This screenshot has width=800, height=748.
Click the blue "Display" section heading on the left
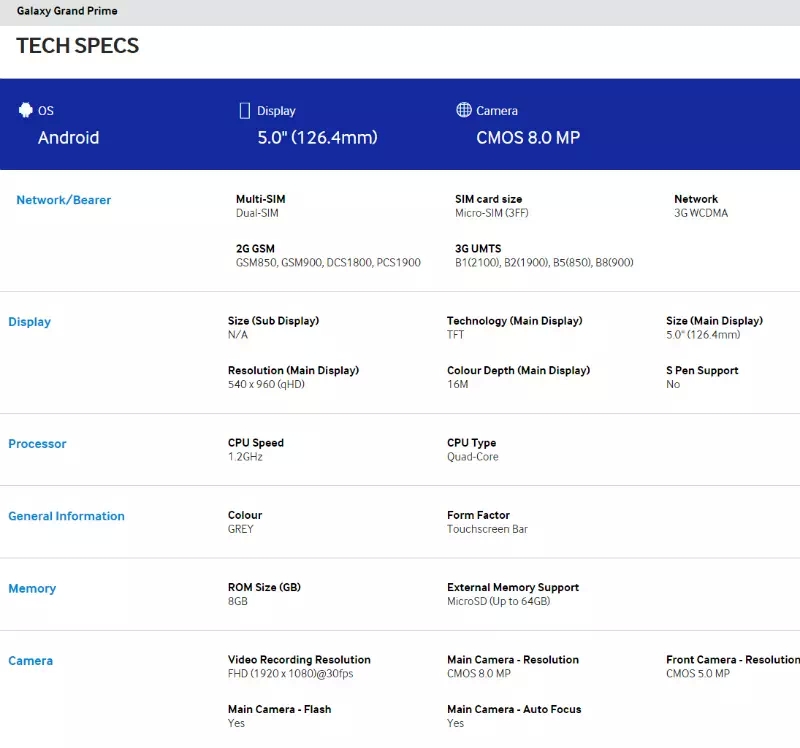[30, 322]
